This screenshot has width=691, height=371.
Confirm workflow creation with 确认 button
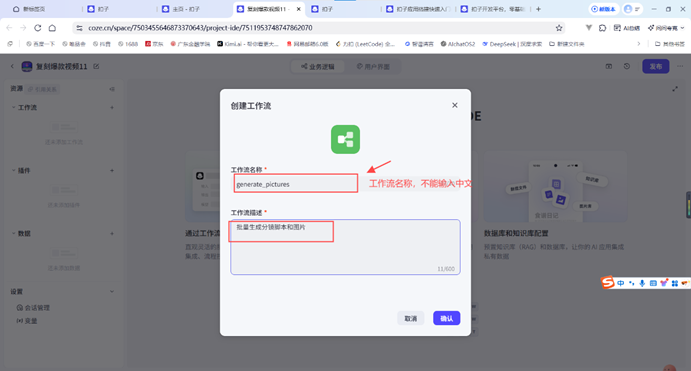446,318
